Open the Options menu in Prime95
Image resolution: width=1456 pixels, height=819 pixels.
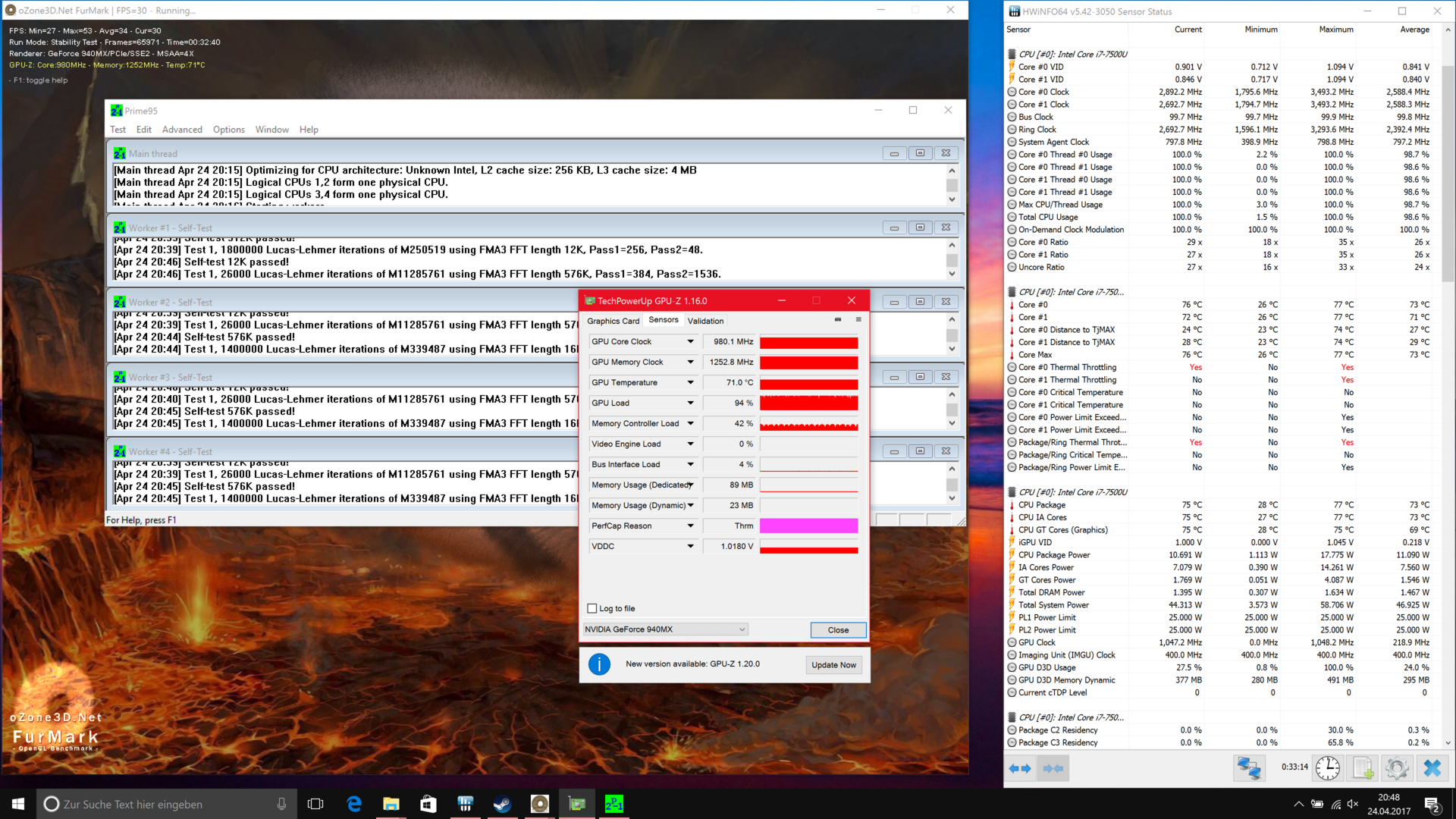click(x=229, y=130)
